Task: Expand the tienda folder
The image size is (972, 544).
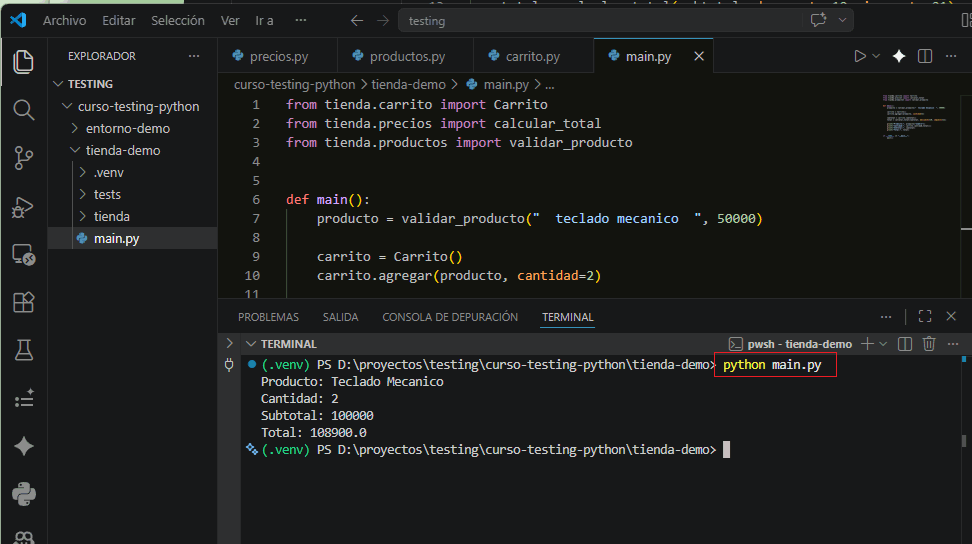Action: click(x=83, y=216)
